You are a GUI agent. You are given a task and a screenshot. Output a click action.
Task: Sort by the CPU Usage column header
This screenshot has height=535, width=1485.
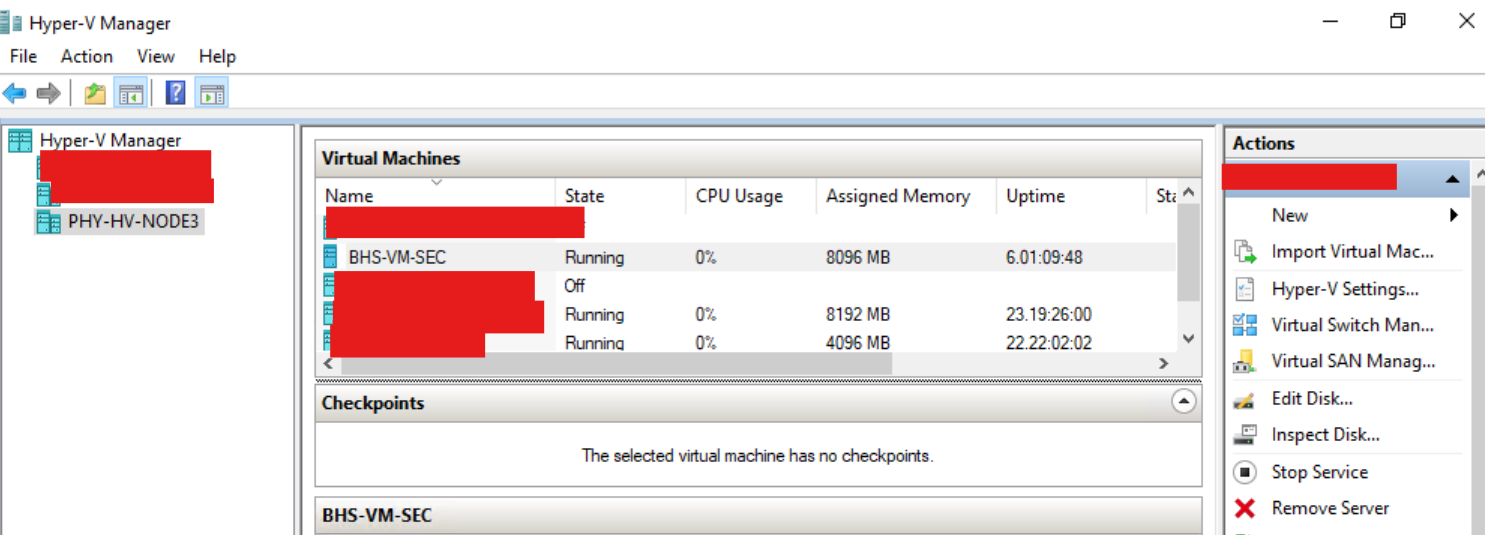[x=751, y=196]
